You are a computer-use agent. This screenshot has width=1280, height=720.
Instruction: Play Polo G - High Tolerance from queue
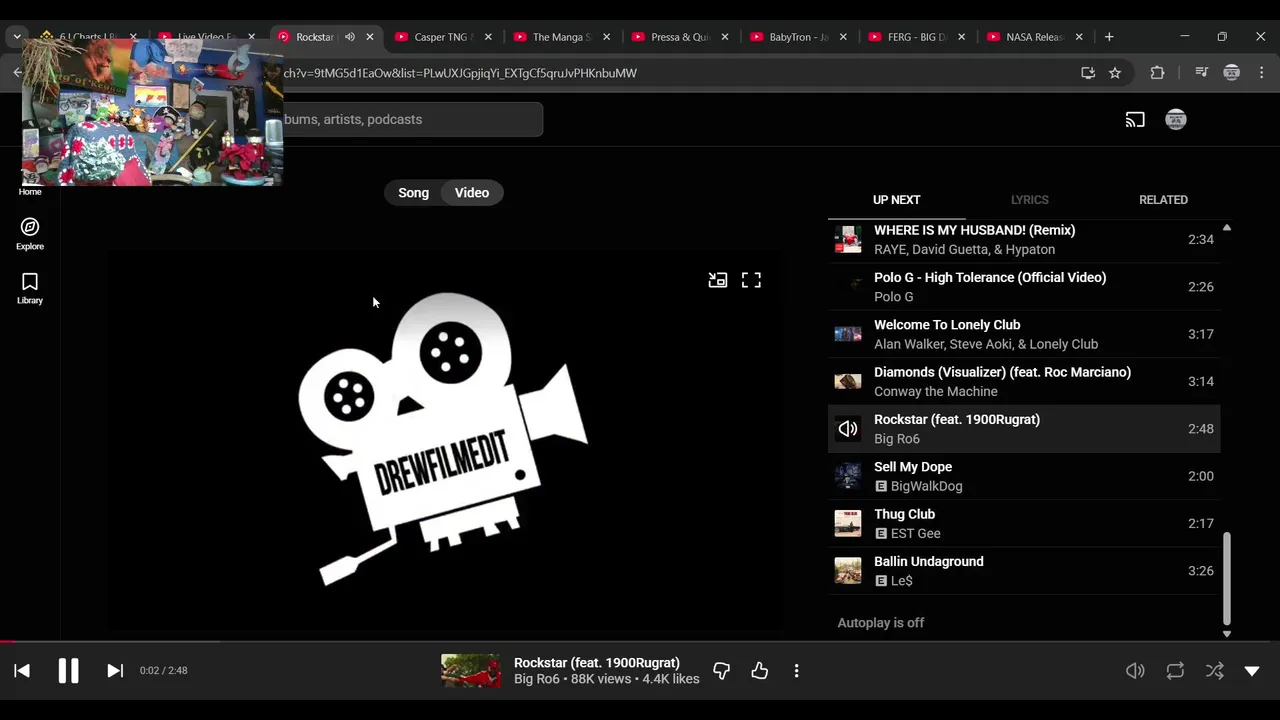1024,287
